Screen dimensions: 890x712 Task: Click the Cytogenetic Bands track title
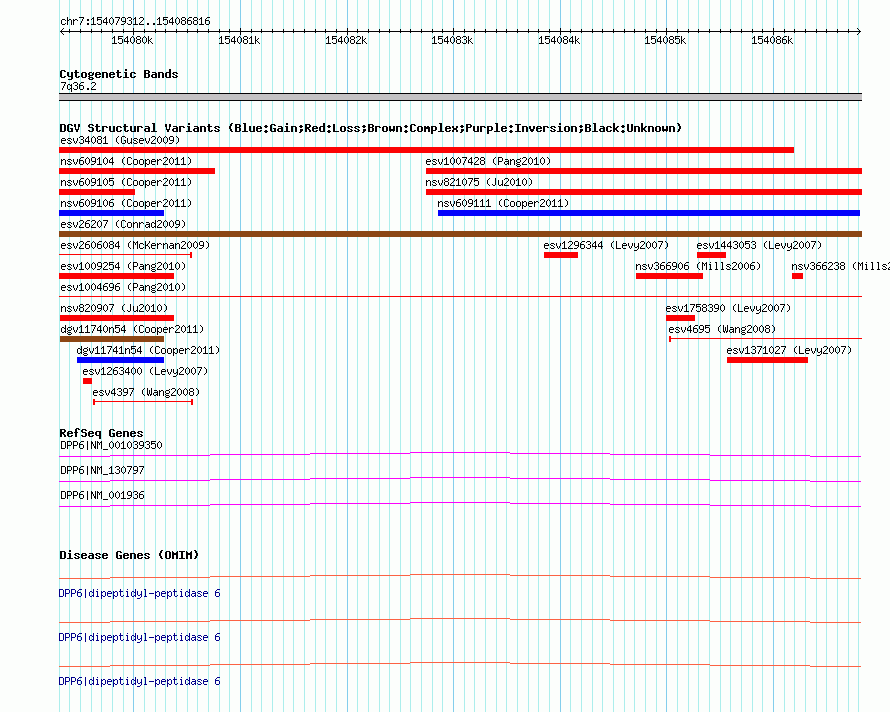[x=119, y=74]
